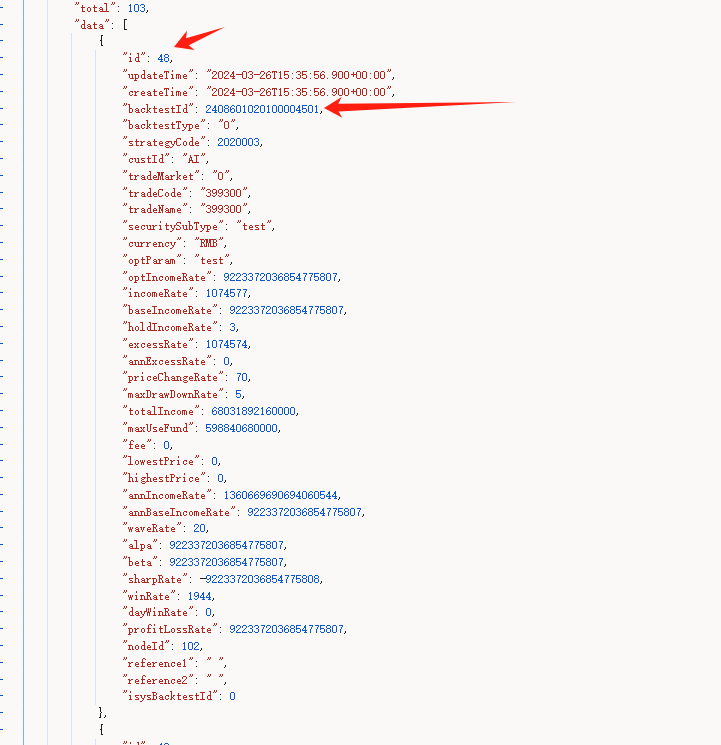Click the "reference1" key

[x=158, y=663]
